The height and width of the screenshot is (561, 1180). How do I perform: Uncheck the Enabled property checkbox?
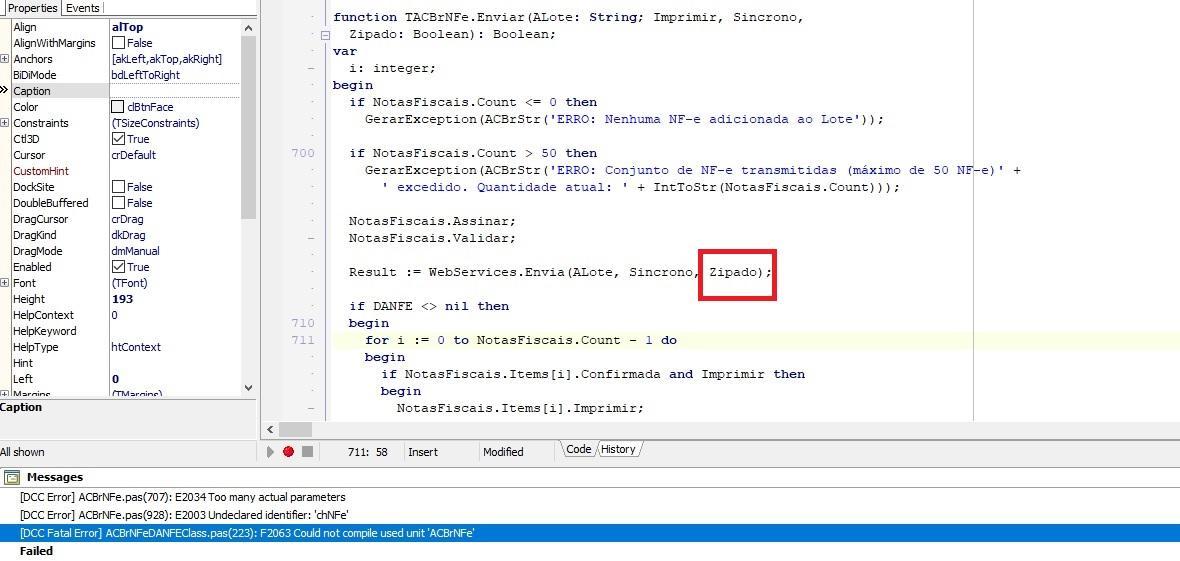click(118, 267)
